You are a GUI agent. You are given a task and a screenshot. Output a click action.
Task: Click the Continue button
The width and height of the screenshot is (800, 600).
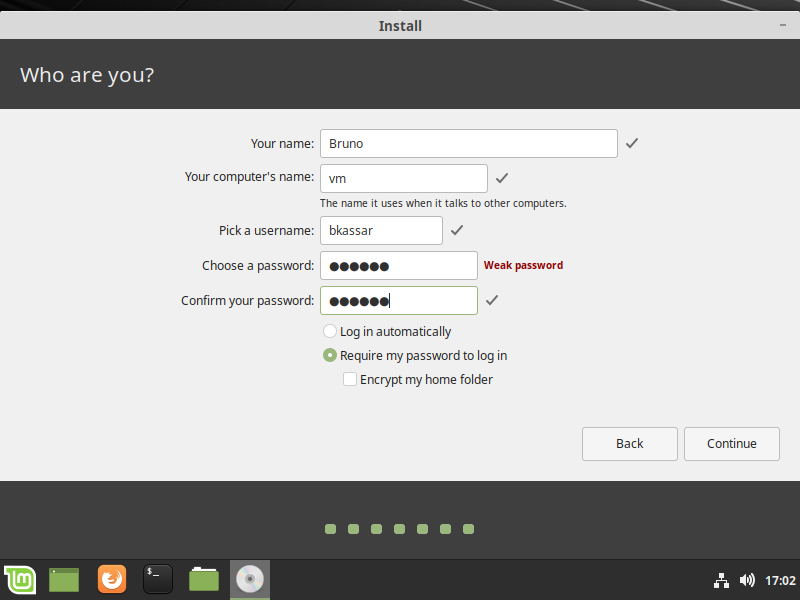[x=732, y=444]
